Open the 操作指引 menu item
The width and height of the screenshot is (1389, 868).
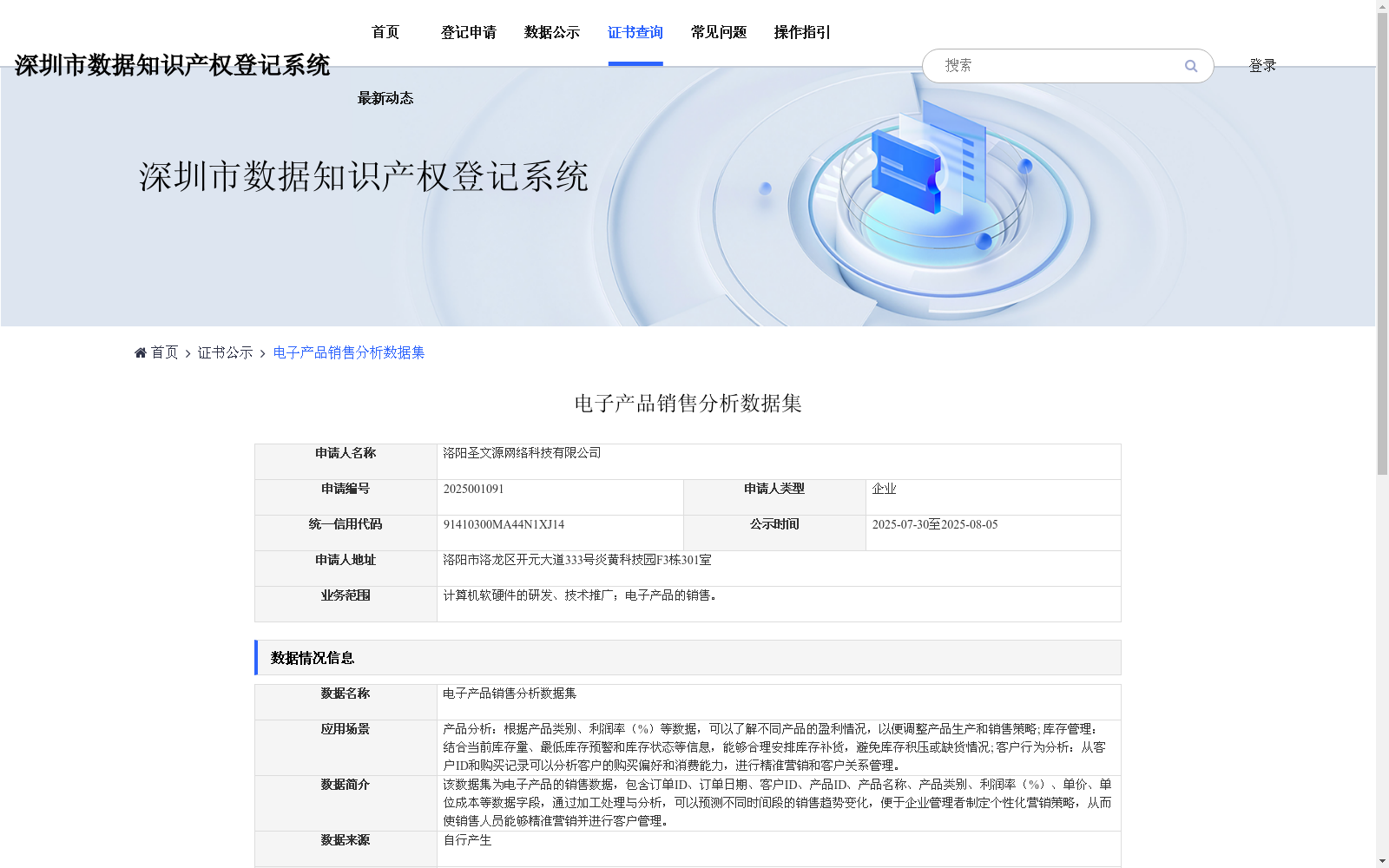point(802,32)
